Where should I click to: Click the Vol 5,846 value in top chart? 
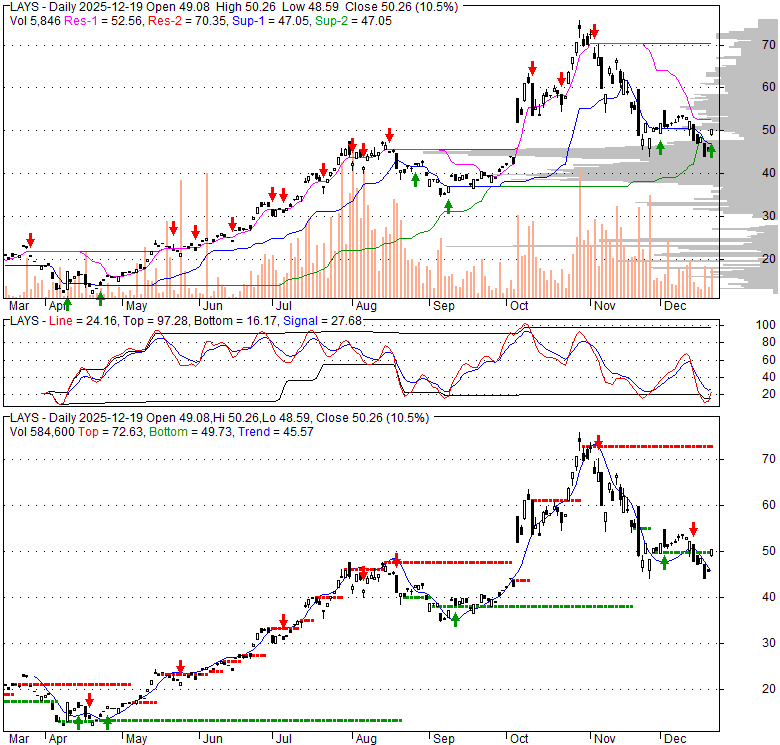click(x=35, y=21)
